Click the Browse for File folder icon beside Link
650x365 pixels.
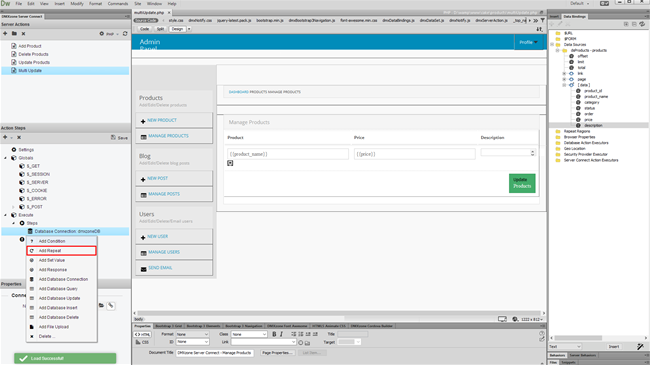(307, 343)
